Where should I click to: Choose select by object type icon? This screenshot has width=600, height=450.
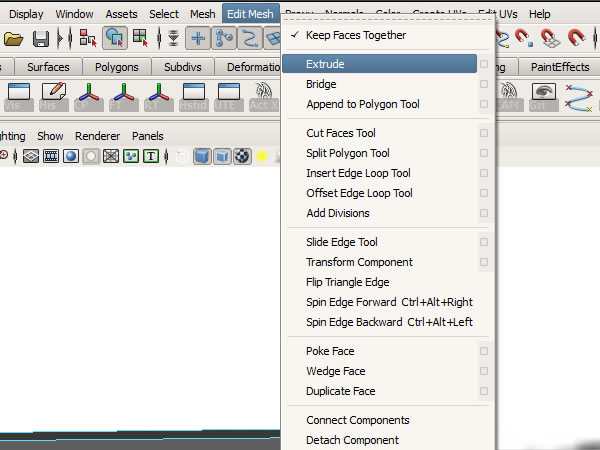tap(115, 38)
